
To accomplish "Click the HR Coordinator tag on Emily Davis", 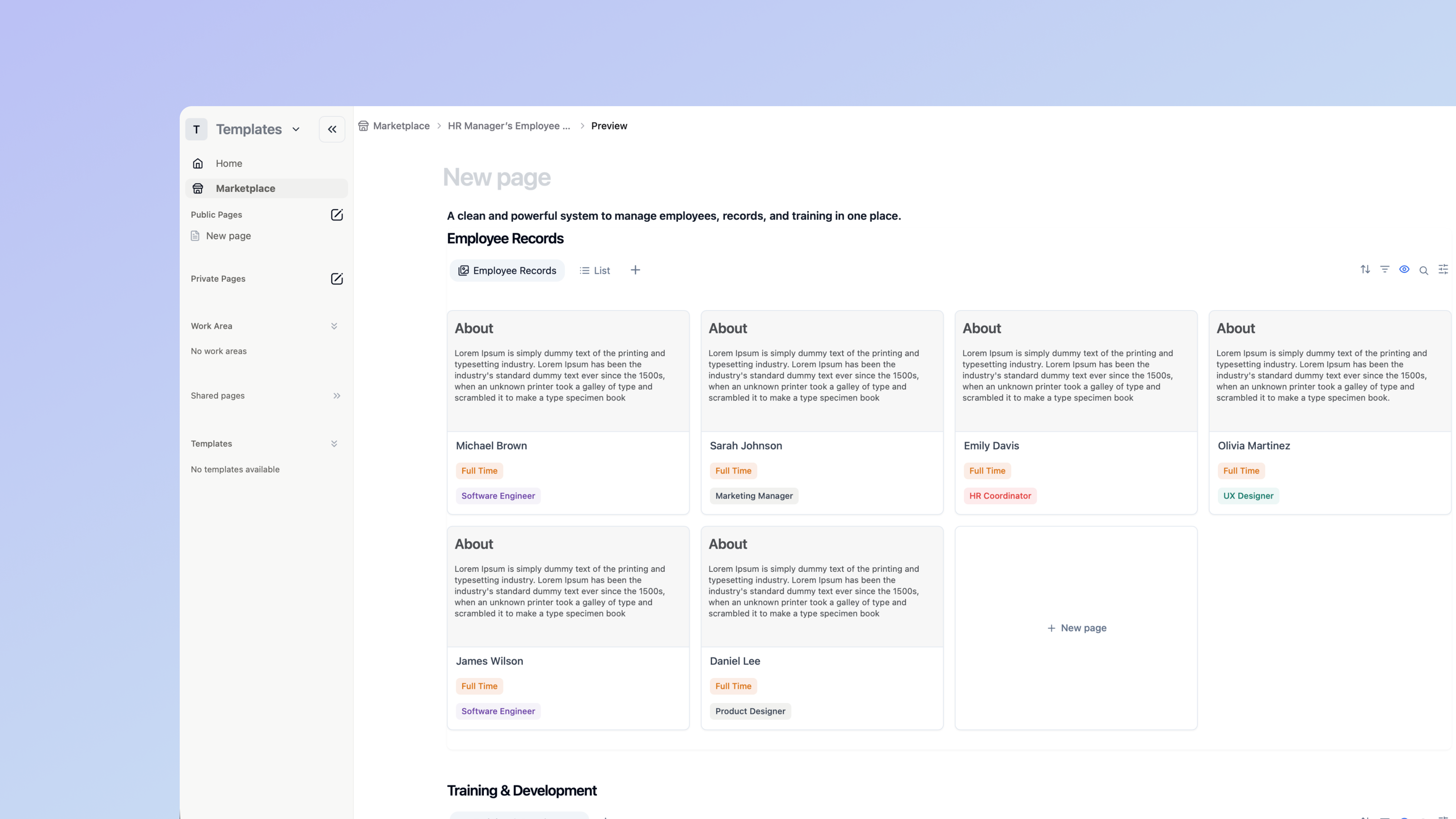I will (x=1000, y=496).
